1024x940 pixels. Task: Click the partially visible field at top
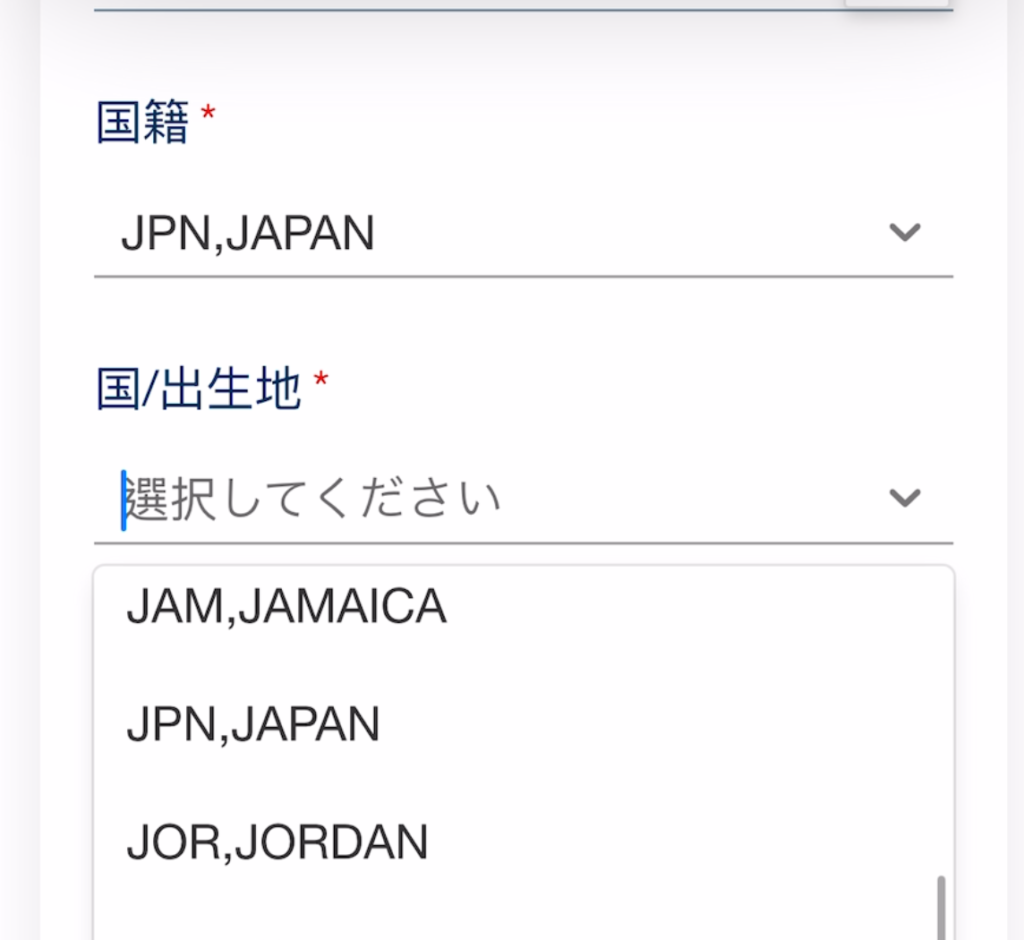[x=460, y=5]
